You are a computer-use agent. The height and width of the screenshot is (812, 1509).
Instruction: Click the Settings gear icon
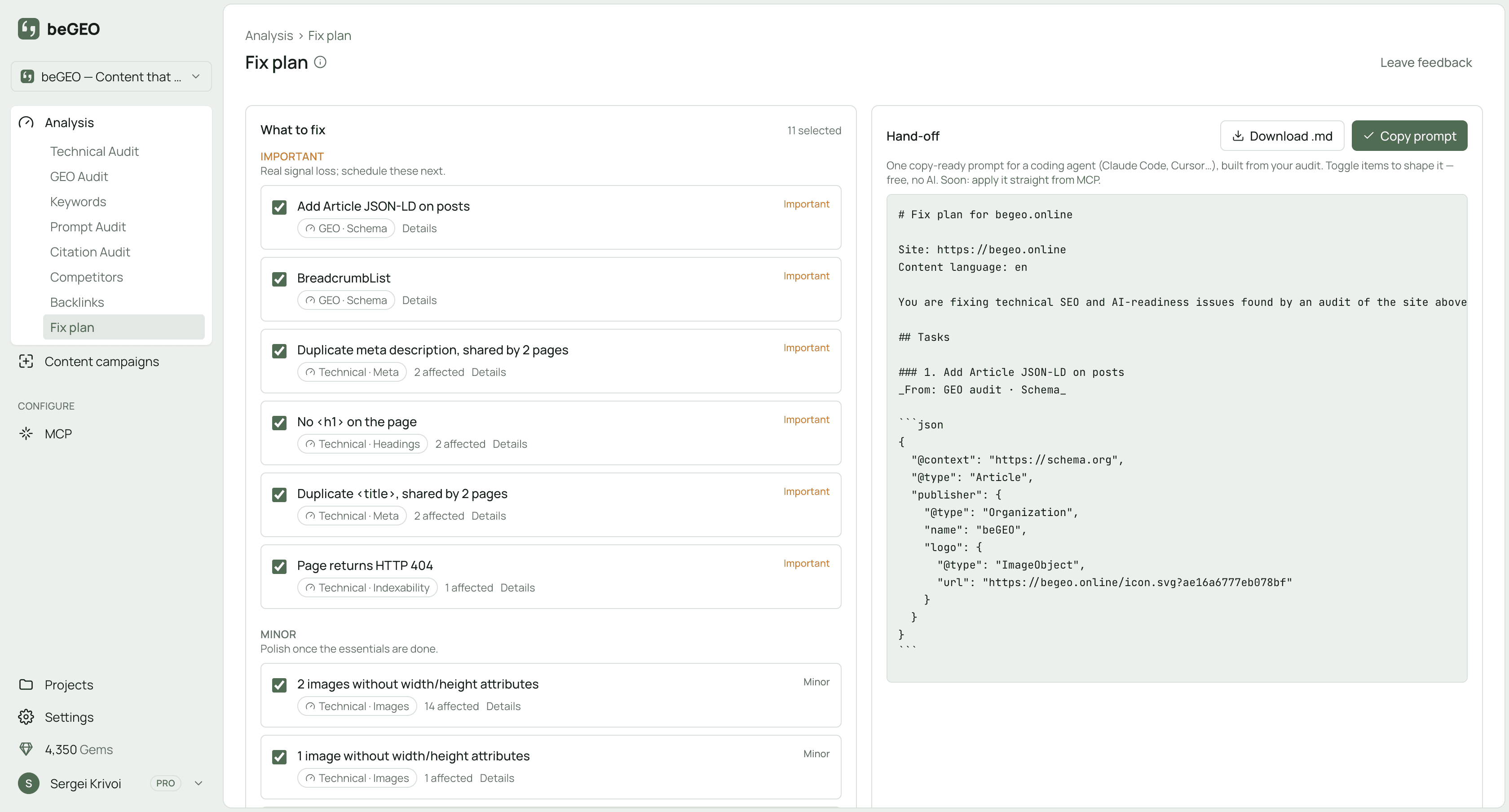pos(26,716)
